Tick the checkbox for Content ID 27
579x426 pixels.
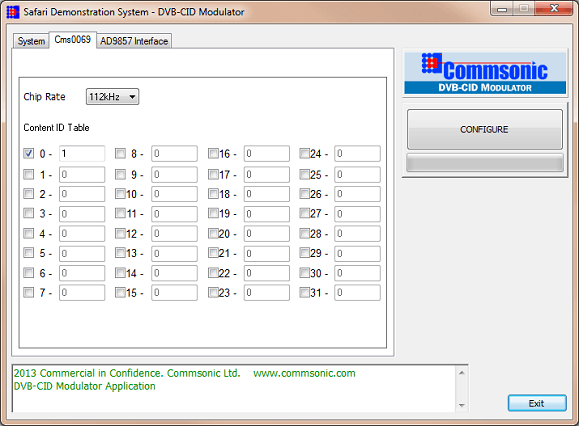click(x=304, y=213)
